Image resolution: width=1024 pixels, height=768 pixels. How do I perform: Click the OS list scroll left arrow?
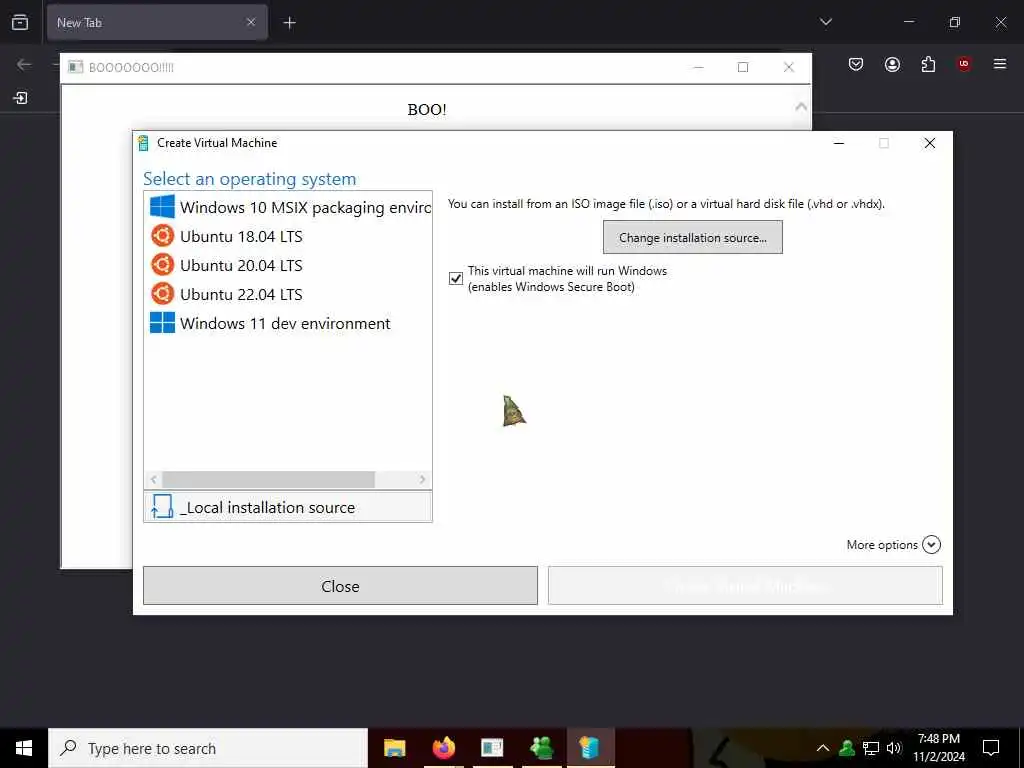[153, 479]
